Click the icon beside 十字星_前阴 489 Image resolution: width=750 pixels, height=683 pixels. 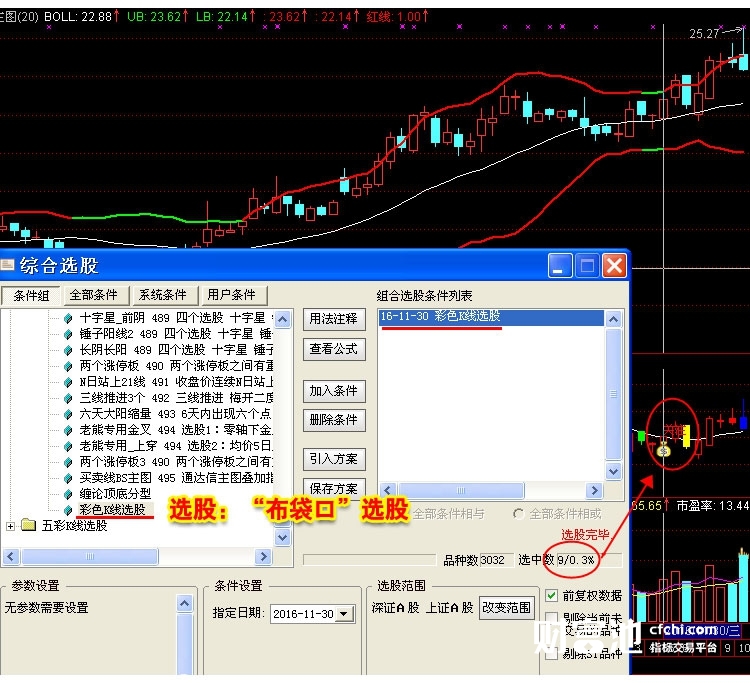coord(68,318)
